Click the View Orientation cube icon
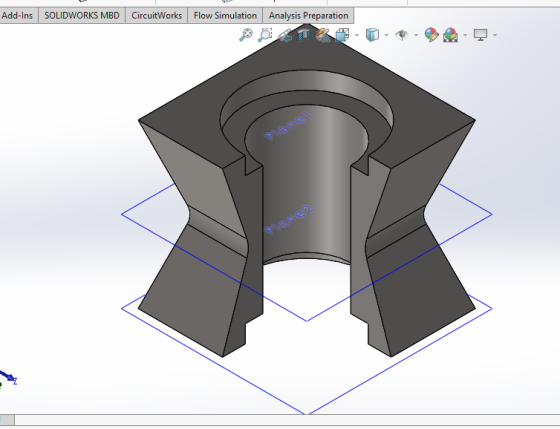This screenshot has width=560, height=429. [x=342, y=35]
